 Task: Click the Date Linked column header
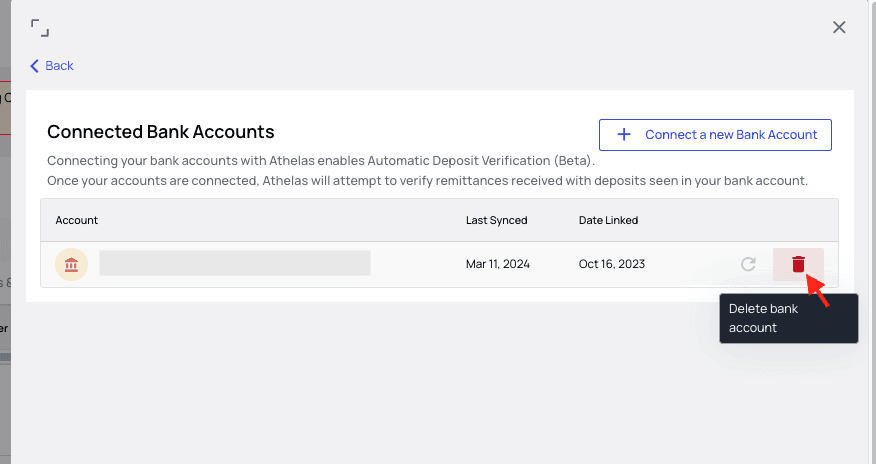pos(608,220)
